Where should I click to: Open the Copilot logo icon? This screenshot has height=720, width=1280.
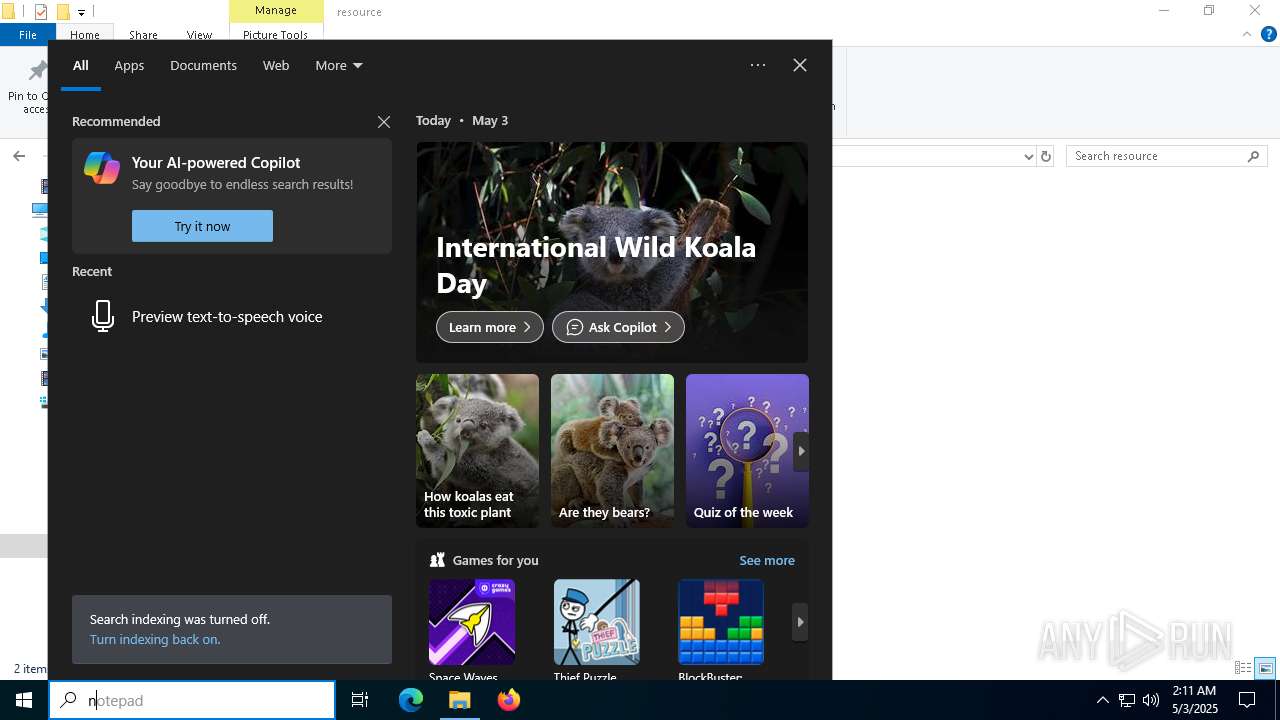[102, 168]
